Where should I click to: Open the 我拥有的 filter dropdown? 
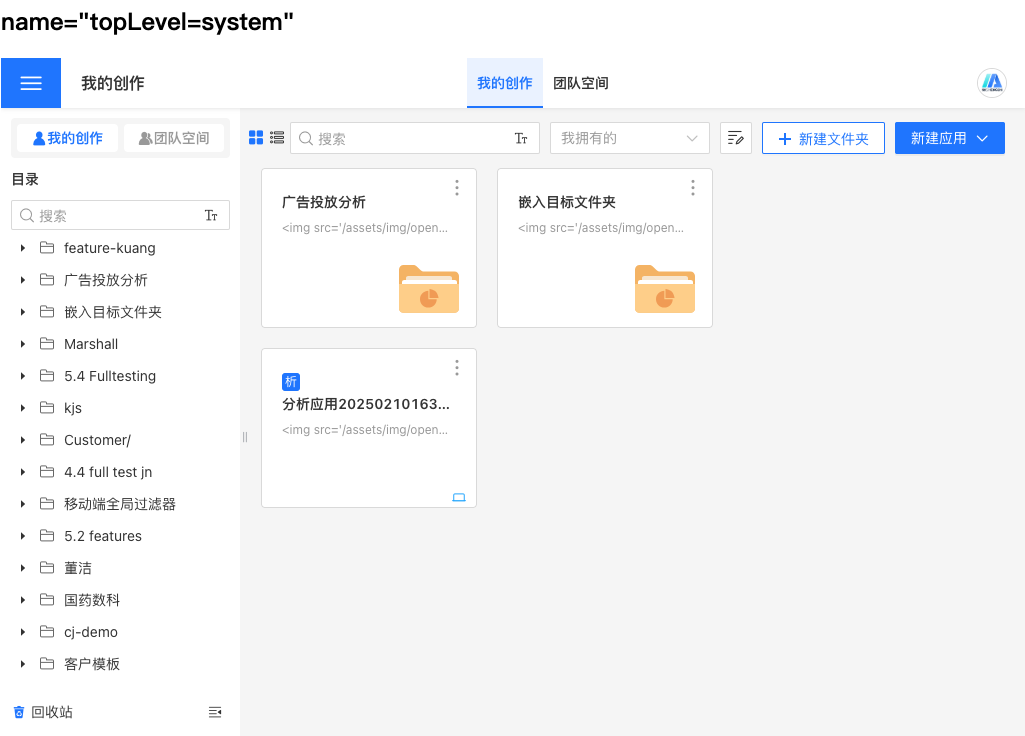(x=629, y=138)
